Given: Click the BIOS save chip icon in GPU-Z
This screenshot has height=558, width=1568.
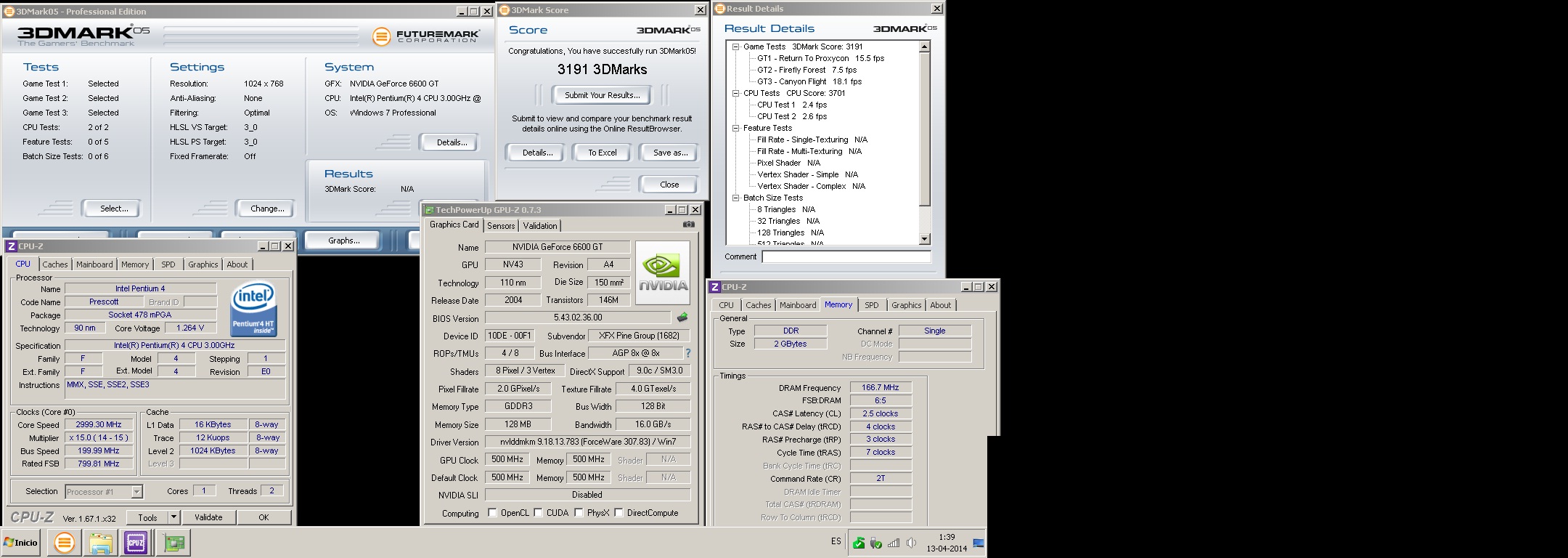Looking at the screenshot, I should 682,318.
